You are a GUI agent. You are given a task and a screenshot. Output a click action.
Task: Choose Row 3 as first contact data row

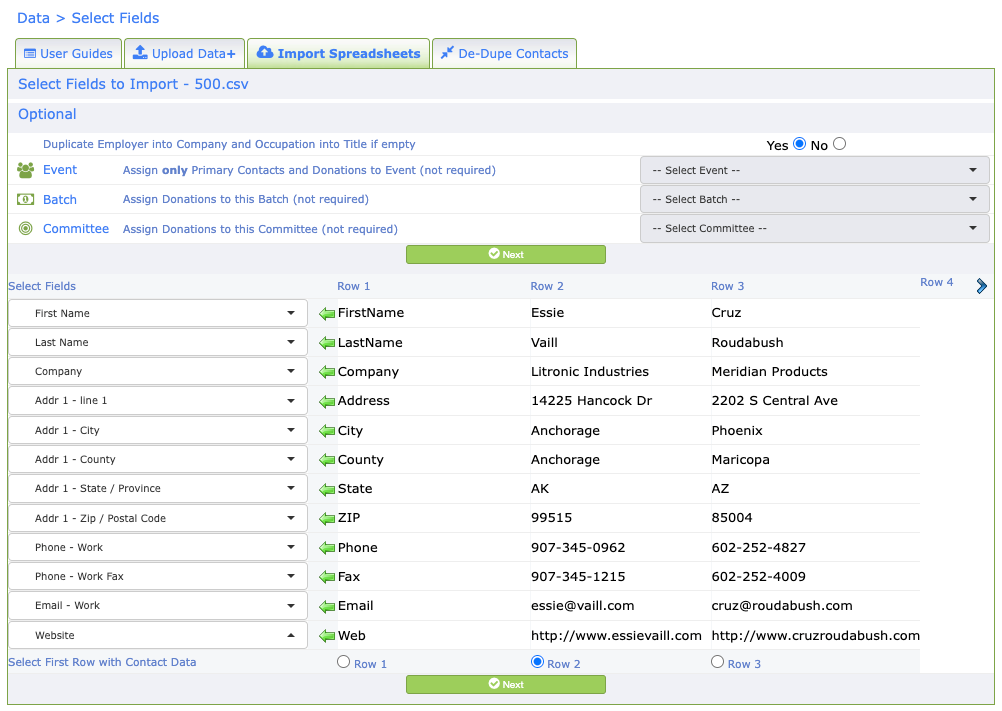click(718, 662)
